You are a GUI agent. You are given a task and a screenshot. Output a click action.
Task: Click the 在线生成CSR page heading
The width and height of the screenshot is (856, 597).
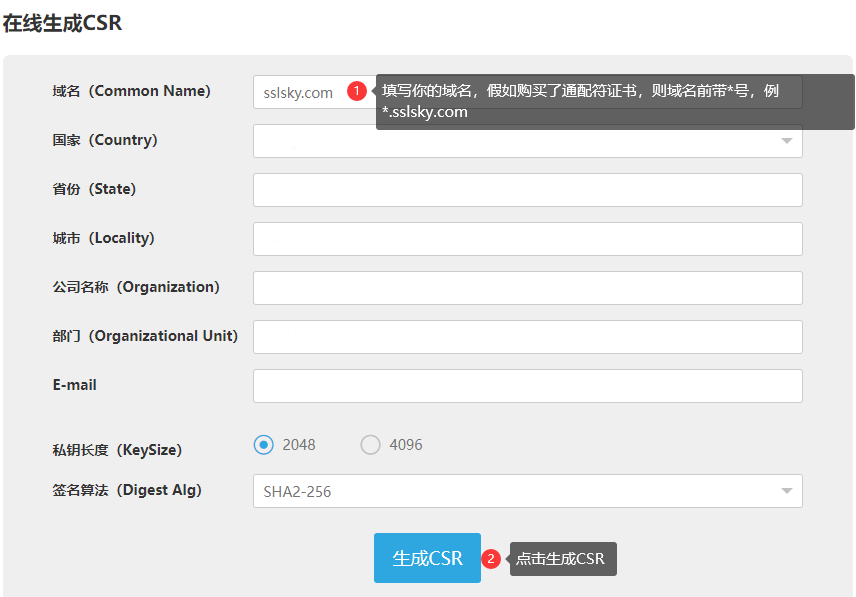coord(62,23)
